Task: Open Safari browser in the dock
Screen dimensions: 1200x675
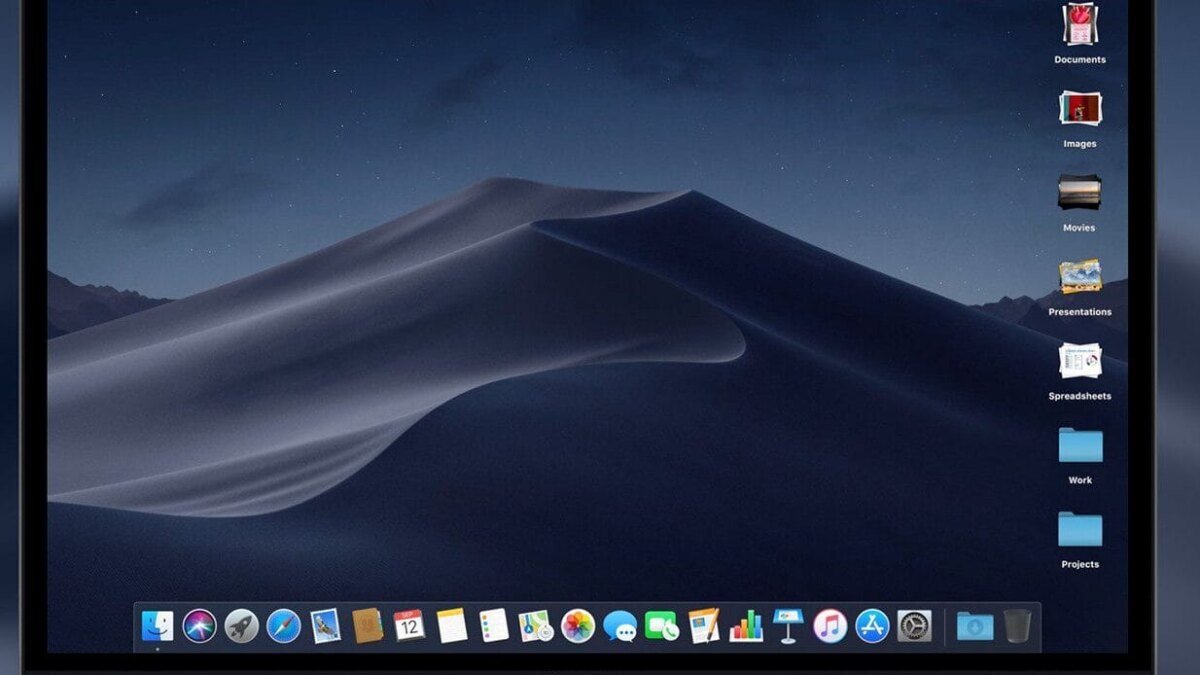Action: 283,626
